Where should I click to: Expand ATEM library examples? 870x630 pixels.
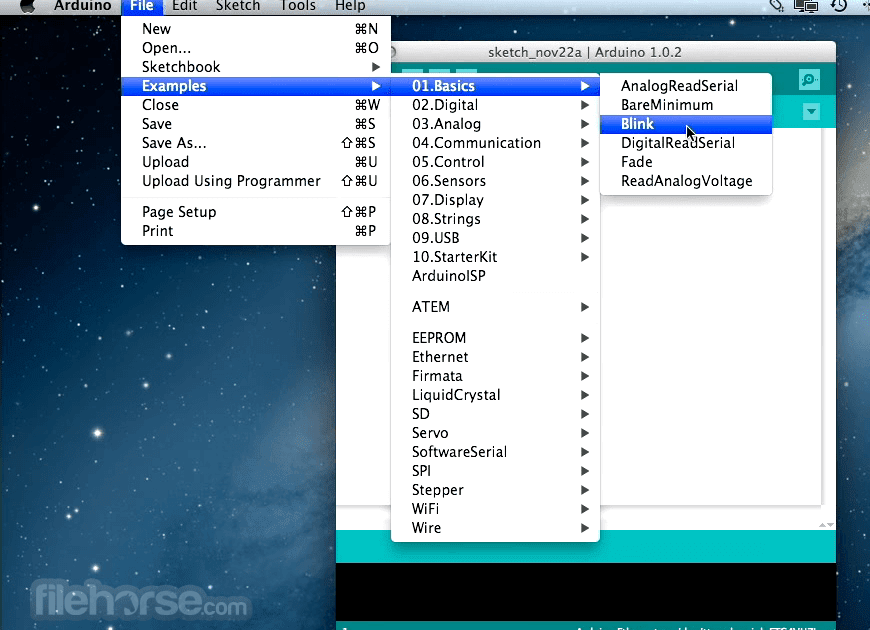[495, 306]
